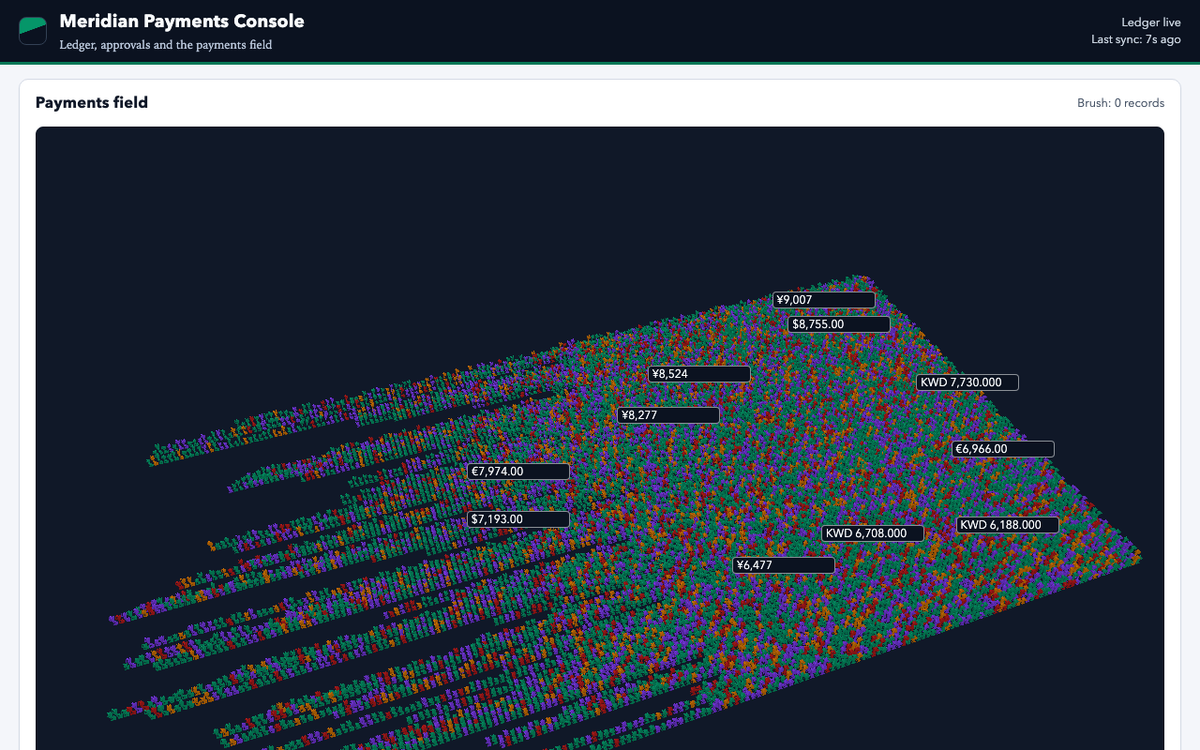The image size is (1200, 750).
Task: Select the $8,755.00 payment label
Action: click(839, 324)
